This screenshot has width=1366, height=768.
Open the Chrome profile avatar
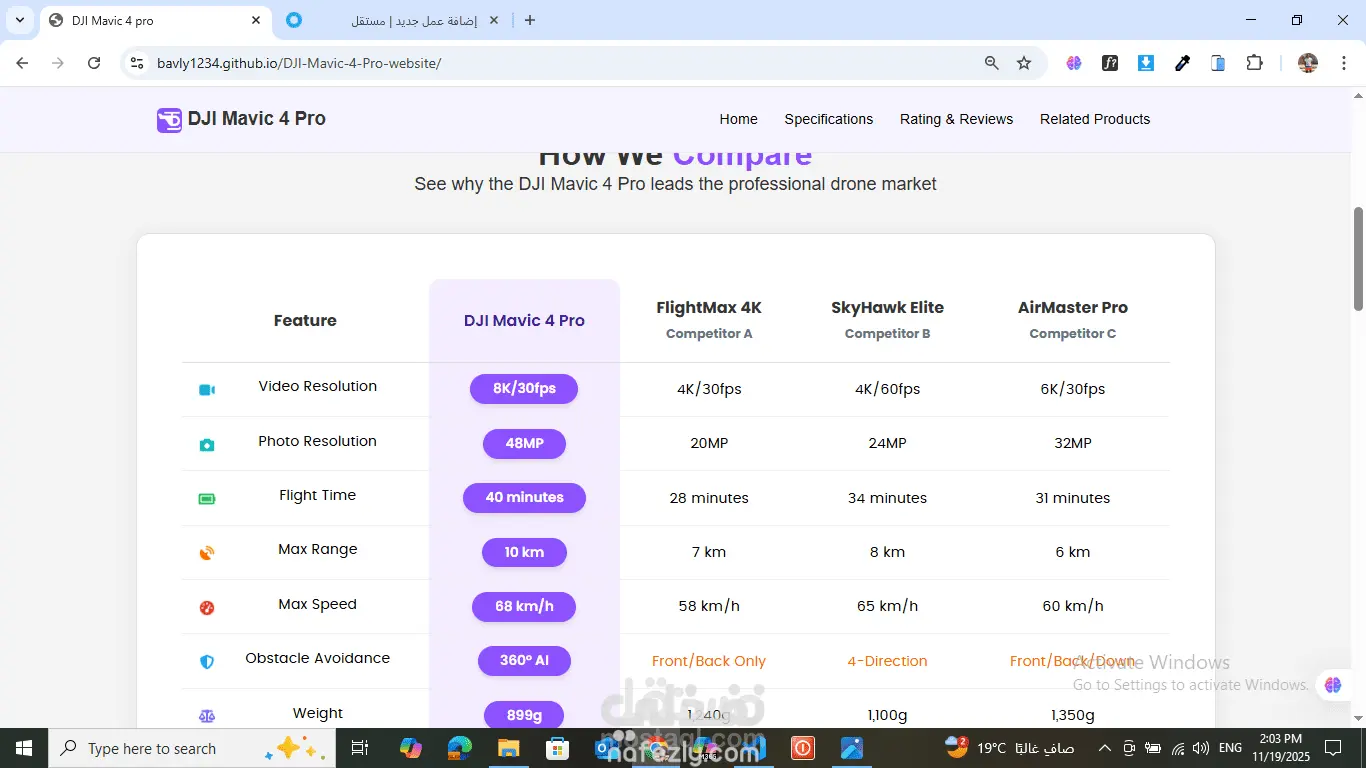1308,63
